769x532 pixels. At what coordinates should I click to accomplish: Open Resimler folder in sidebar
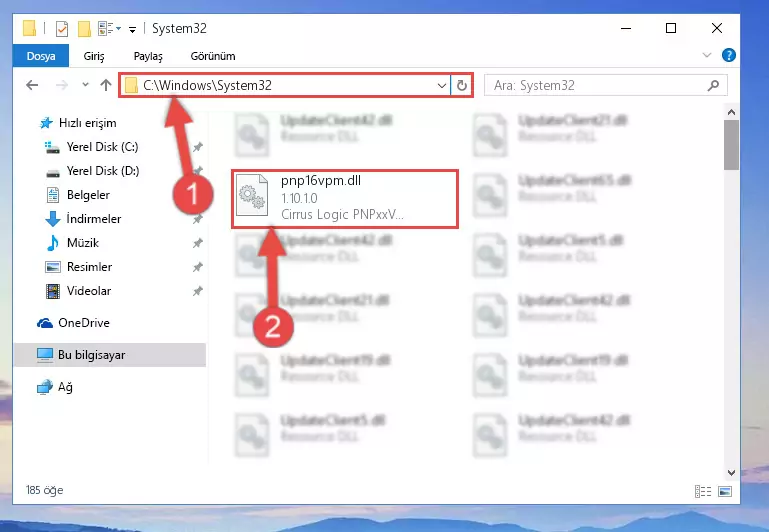pyautogui.click(x=89, y=267)
